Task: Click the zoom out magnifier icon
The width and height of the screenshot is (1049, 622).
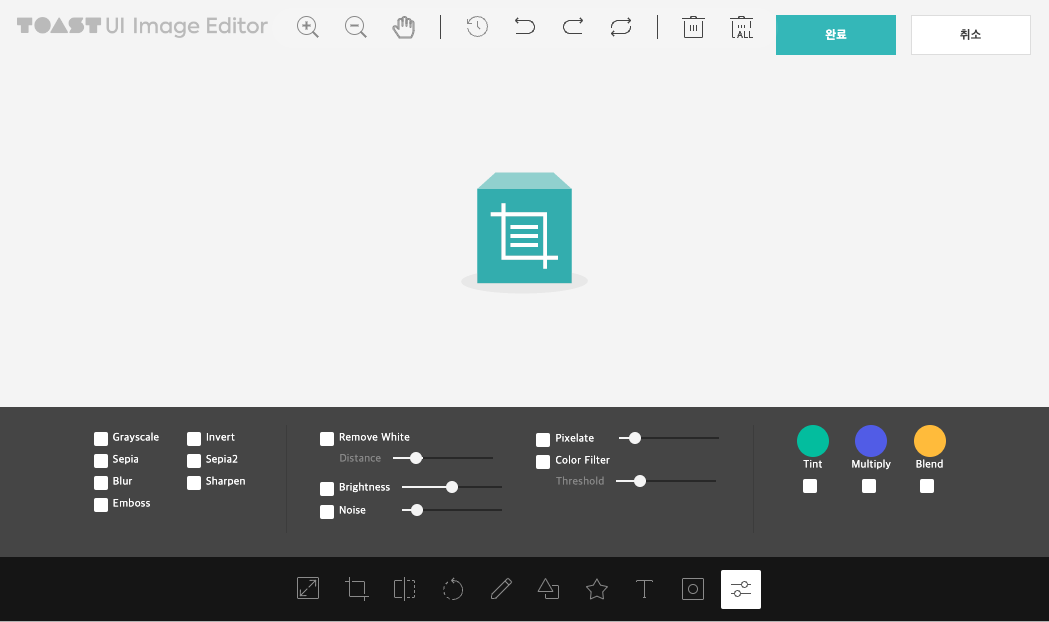Action: (356, 27)
